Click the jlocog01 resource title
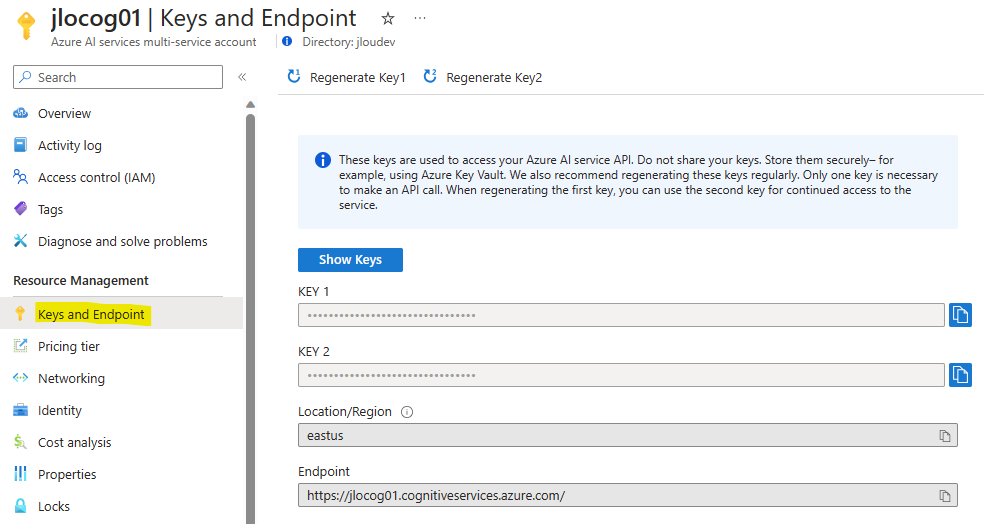This screenshot has height=524, width=984. 96,18
